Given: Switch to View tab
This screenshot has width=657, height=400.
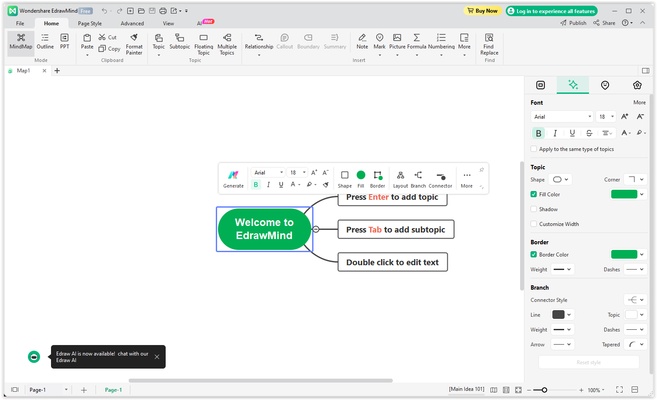Looking at the screenshot, I should click(168, 23).
